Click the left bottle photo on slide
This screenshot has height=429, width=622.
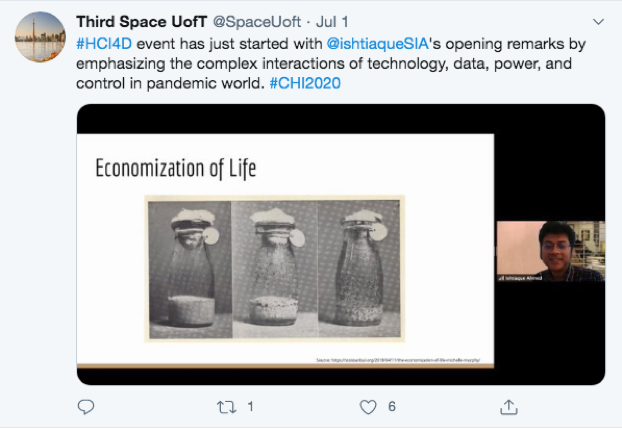(x=188, y=265)
